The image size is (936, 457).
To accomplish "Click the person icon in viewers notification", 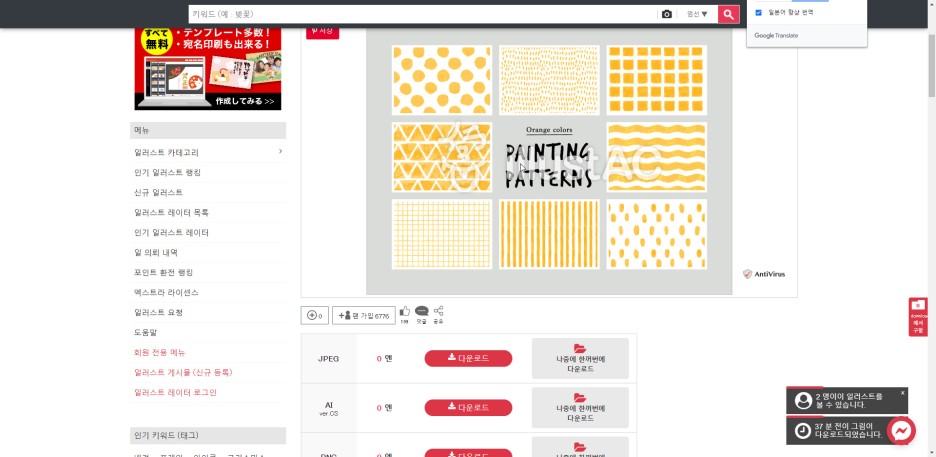I will tap(803, 401).
